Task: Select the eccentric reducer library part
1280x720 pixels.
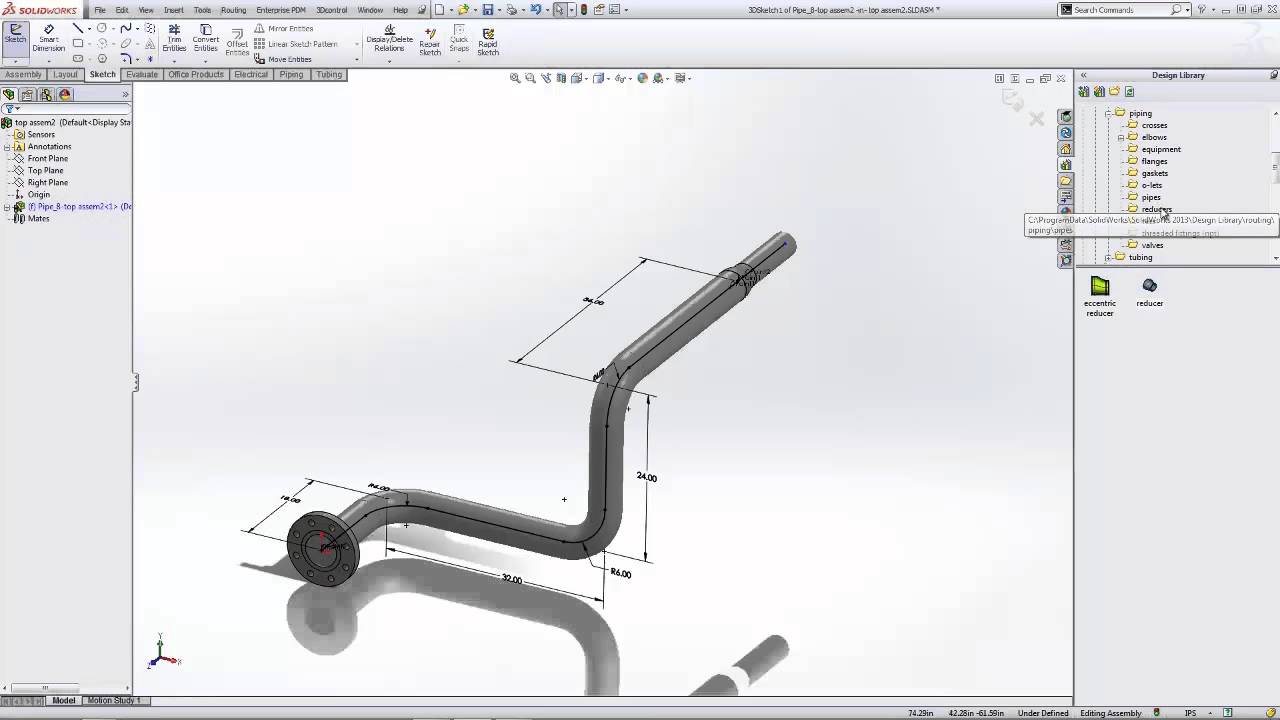Action: click(1100, 297)
